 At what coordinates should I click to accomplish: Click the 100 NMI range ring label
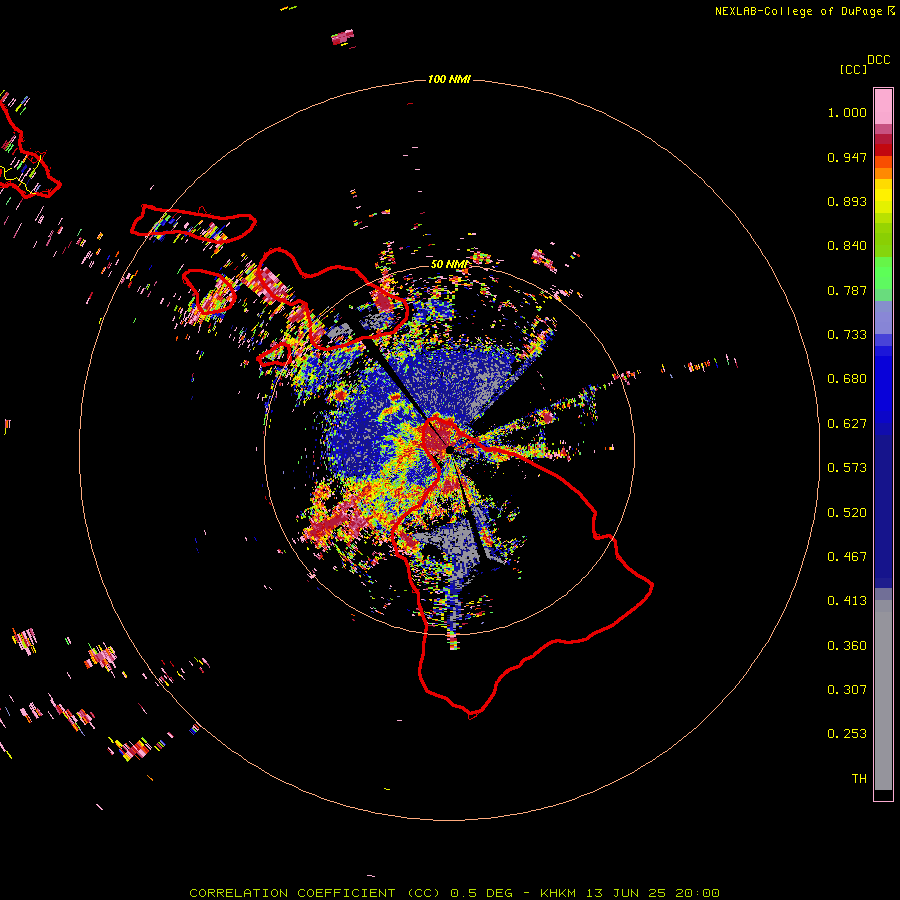tap(449, 79)
